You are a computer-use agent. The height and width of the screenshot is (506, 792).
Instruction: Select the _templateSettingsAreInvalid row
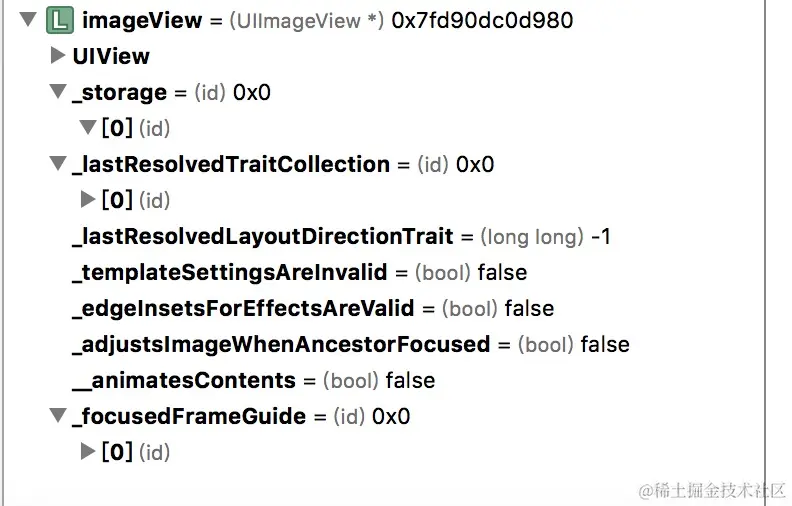(x=229, y=273)
